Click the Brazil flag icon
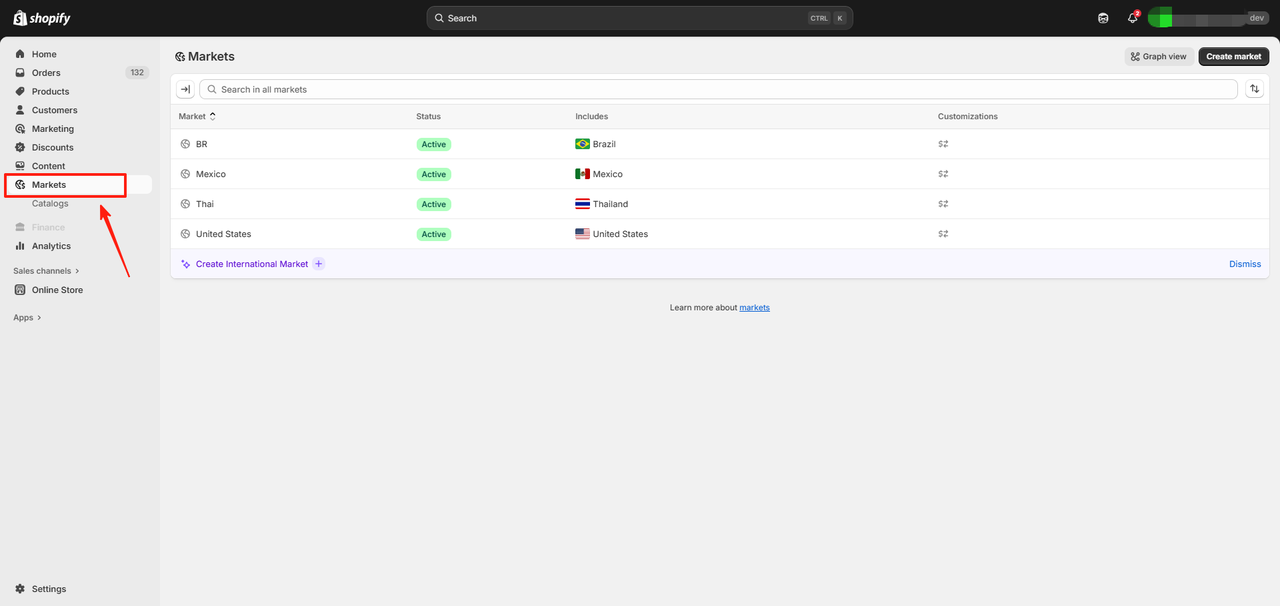Viewport: 1280px width, 606px height. [x=582, y=144]
